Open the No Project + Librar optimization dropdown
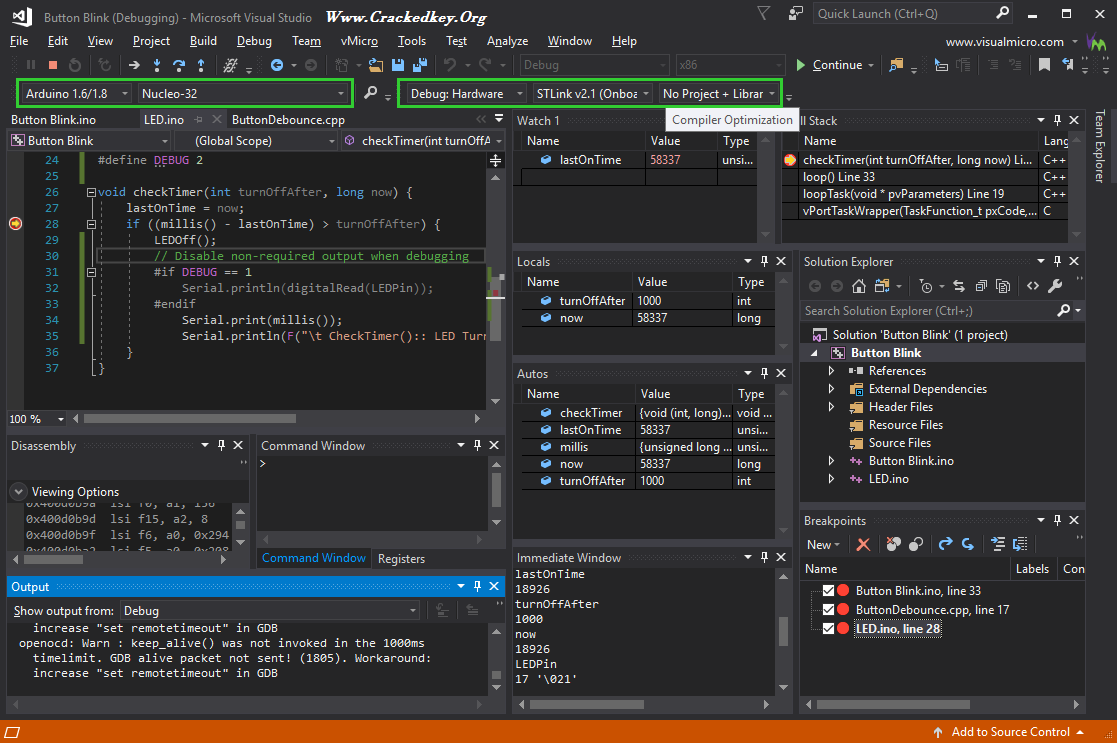The width and height of the screenshot is (1117, 743). coord(718,93)
